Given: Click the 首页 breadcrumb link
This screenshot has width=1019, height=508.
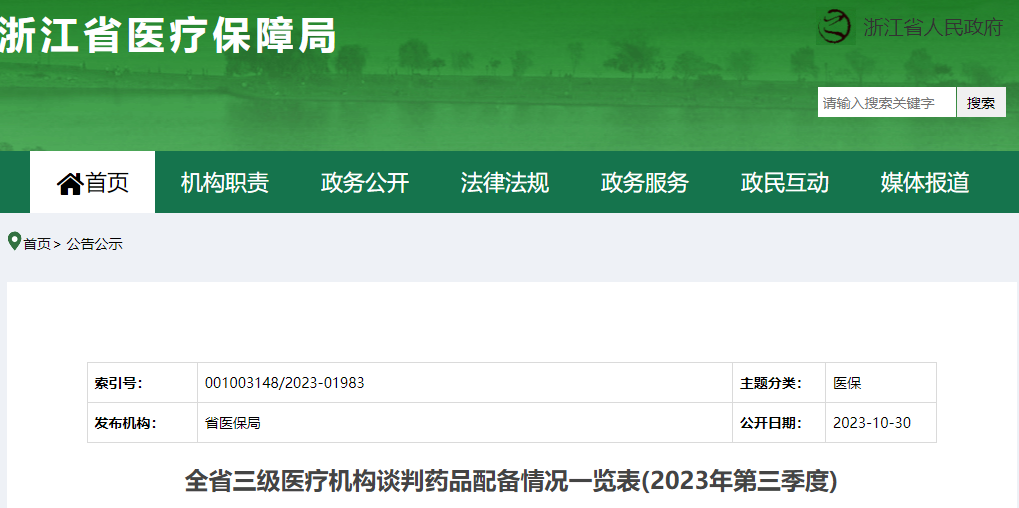Looking at the screenshot, I should pos(37,244).
